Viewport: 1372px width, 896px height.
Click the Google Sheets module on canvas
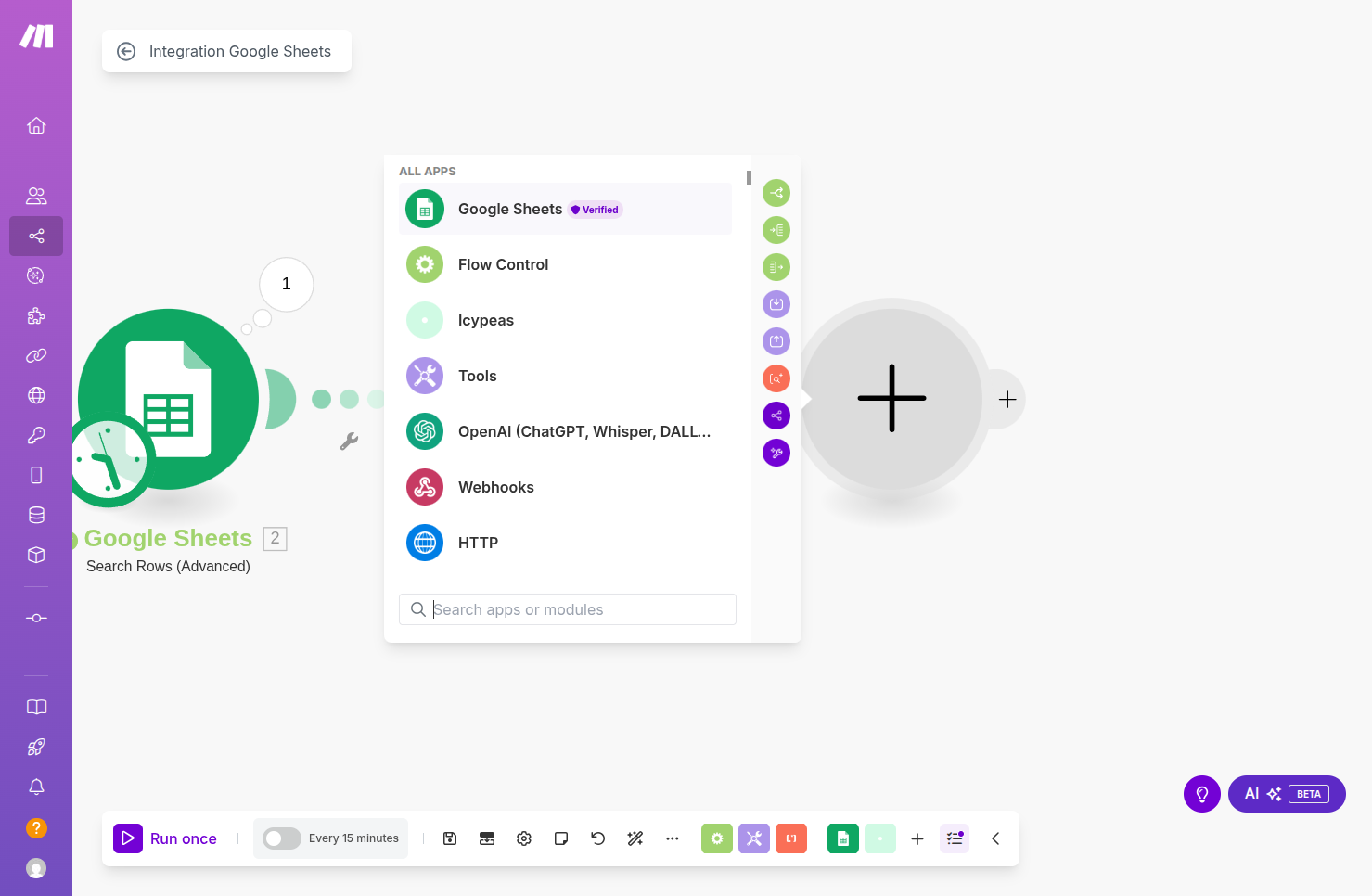pyautogui.click(x=168, y=399)
